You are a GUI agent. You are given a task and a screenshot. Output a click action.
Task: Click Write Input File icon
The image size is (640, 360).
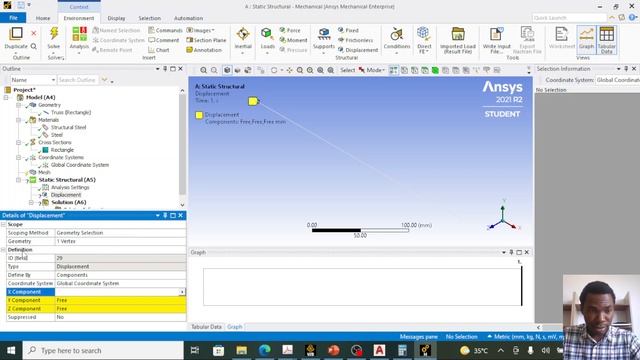point(496,34)
